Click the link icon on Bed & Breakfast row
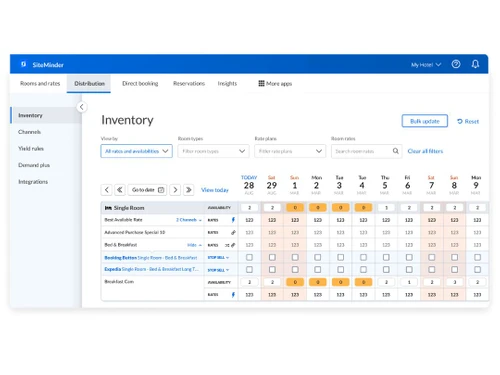The width and height of the screenshot is (500, 375). click(233, 245)
